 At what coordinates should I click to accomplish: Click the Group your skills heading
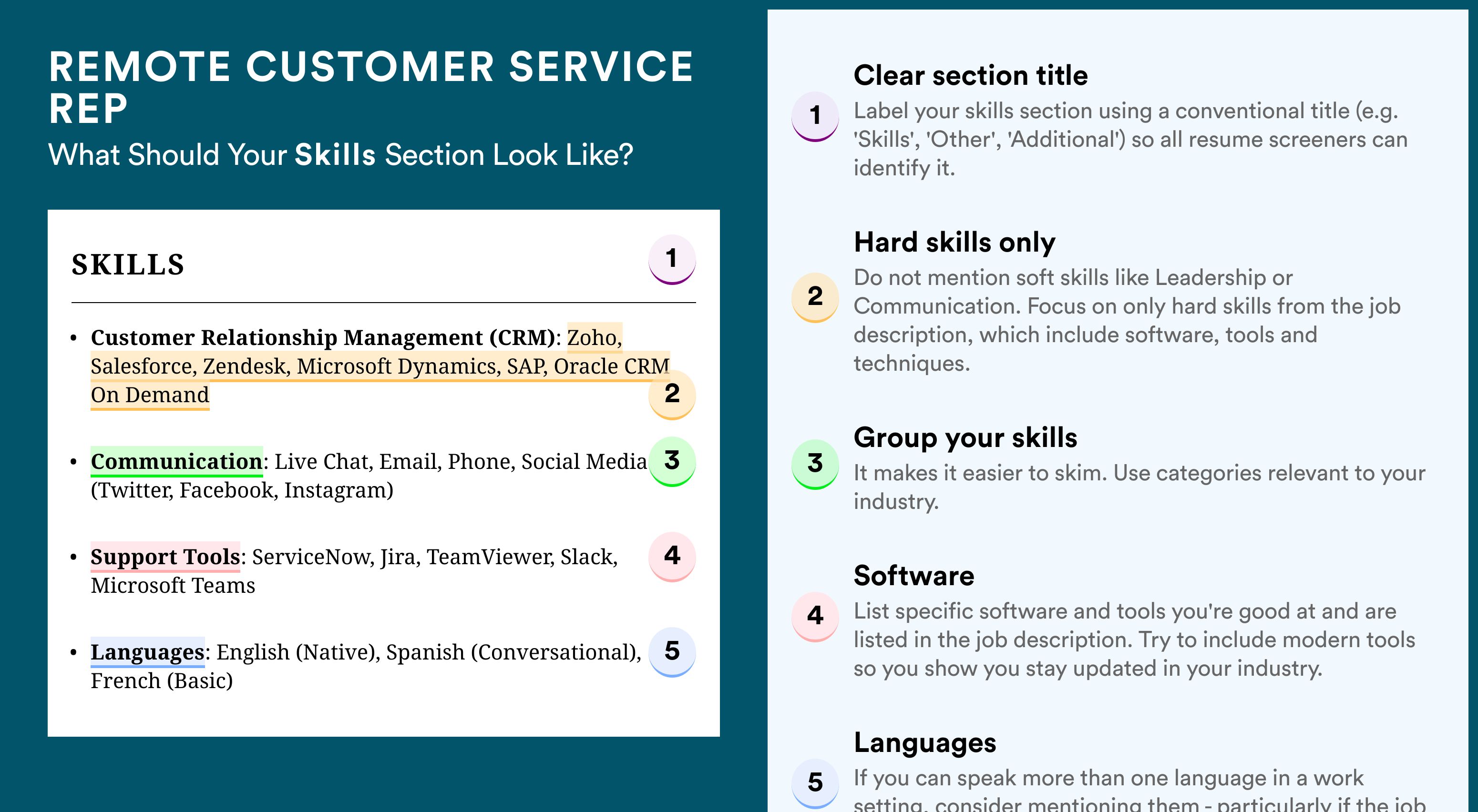[965, 437]
